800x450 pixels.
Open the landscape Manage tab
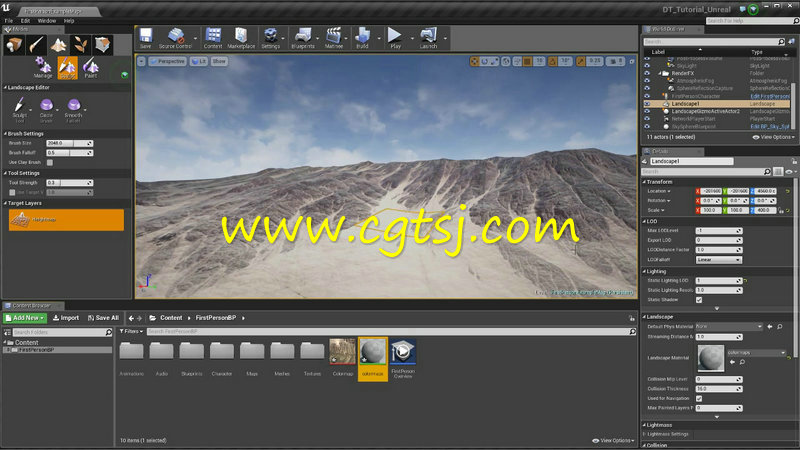[x=43, y=68]
